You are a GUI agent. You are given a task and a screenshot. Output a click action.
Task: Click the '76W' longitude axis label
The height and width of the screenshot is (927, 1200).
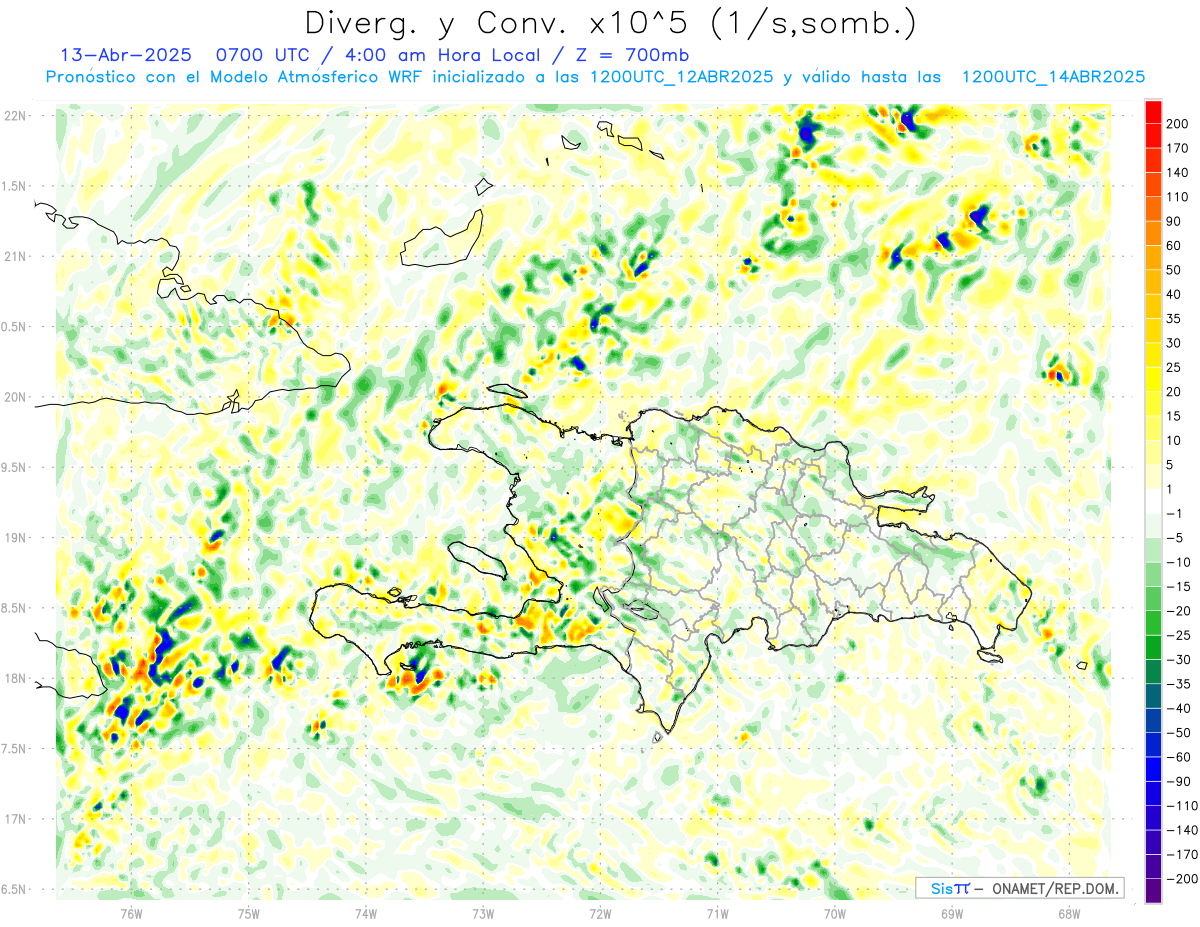click(x=131, y=913)
